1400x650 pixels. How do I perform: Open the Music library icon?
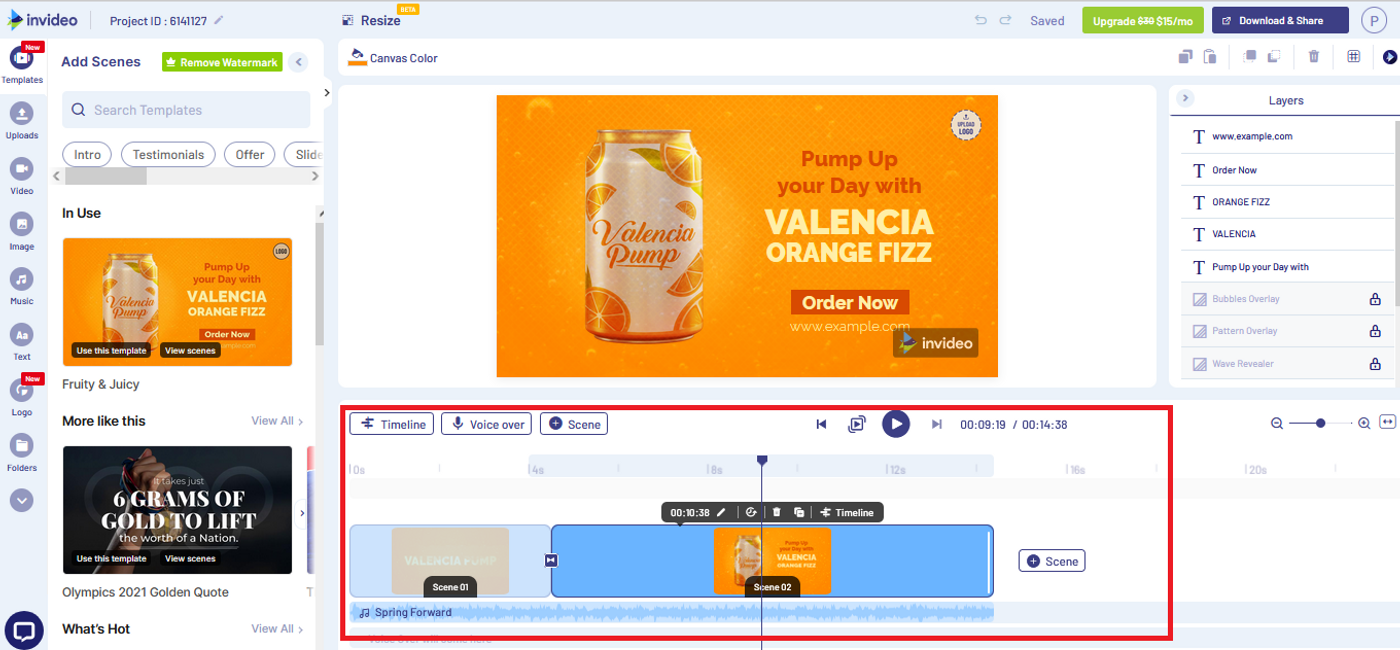point(21,280)
